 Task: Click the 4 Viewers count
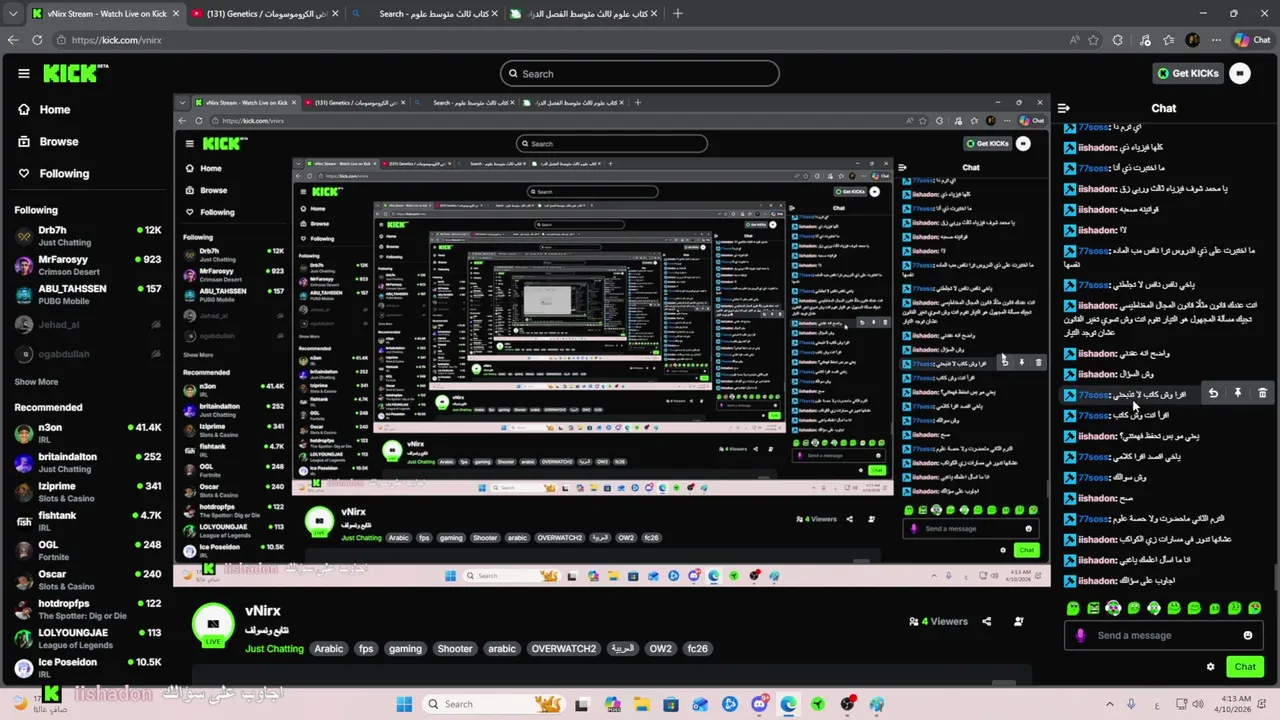pyautogui.click(x=939, y=621)
